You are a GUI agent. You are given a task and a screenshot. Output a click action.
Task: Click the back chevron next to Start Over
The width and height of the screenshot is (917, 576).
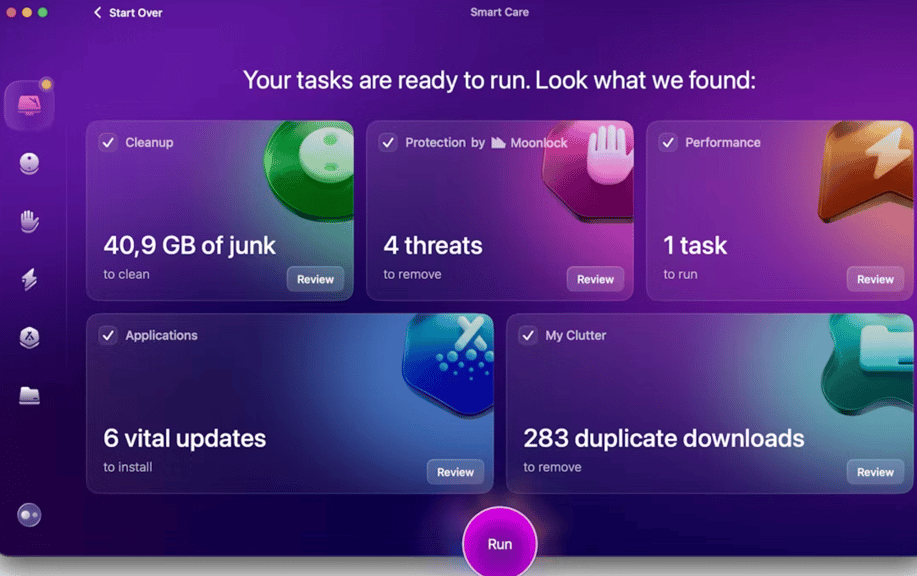98,12
